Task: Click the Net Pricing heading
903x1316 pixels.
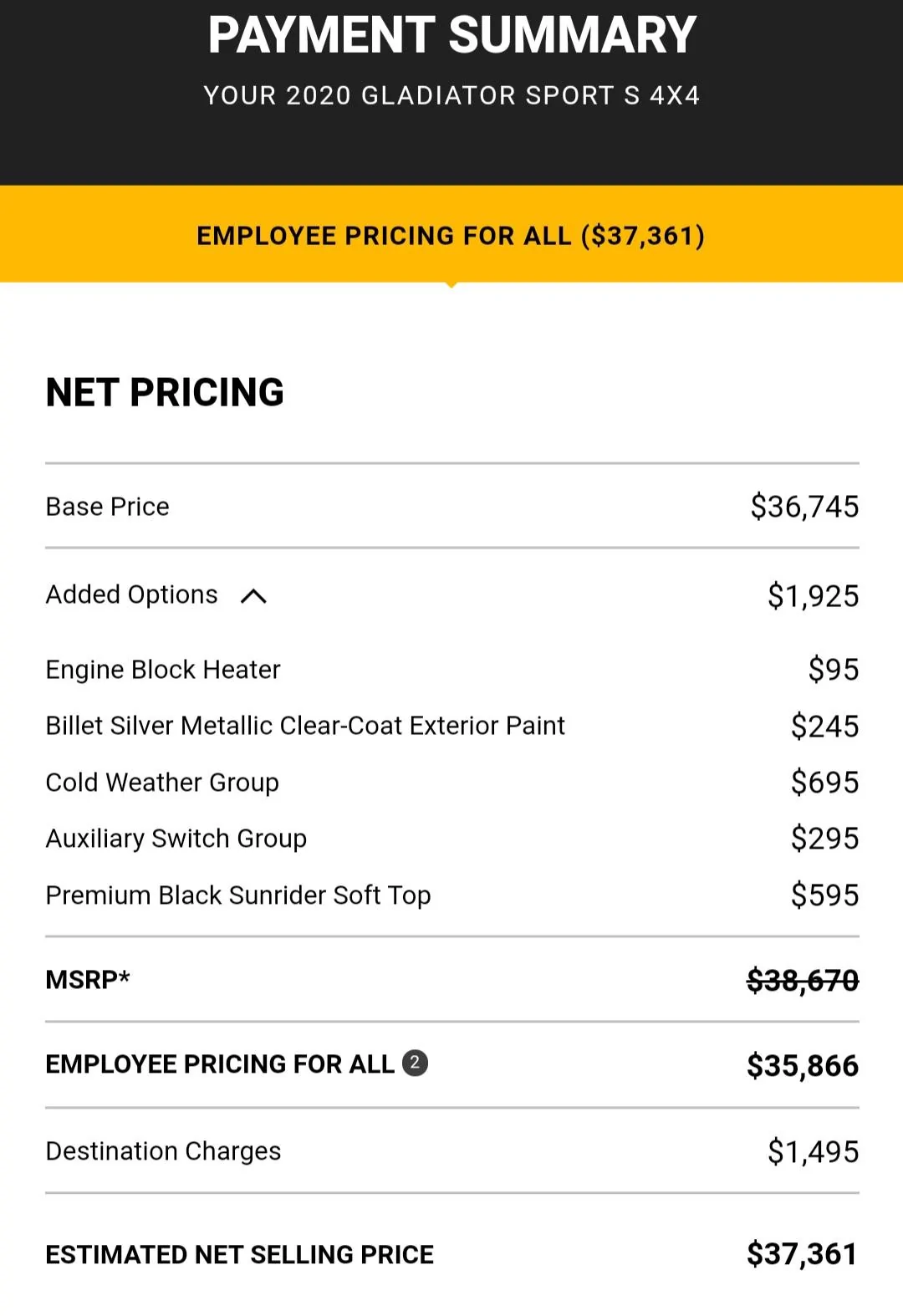Action: click(x=166, y=392)
